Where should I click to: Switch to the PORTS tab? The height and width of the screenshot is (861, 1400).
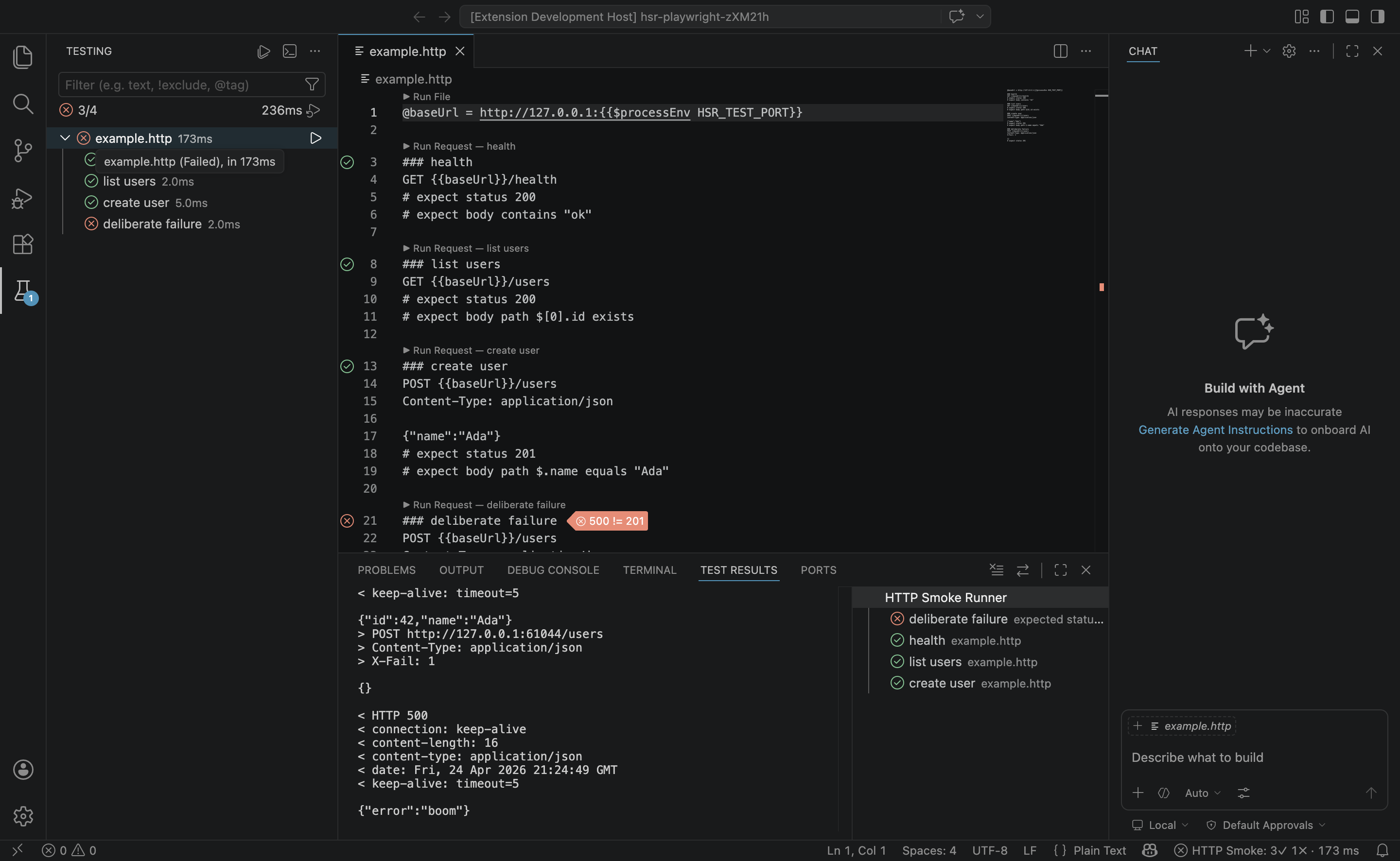(x=819, y=570)
